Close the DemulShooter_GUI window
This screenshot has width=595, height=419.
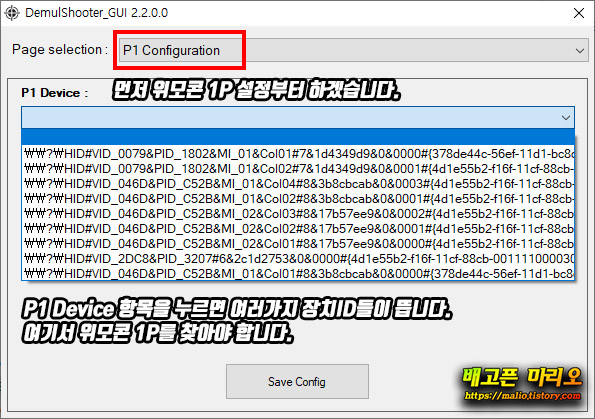(579, 13)
